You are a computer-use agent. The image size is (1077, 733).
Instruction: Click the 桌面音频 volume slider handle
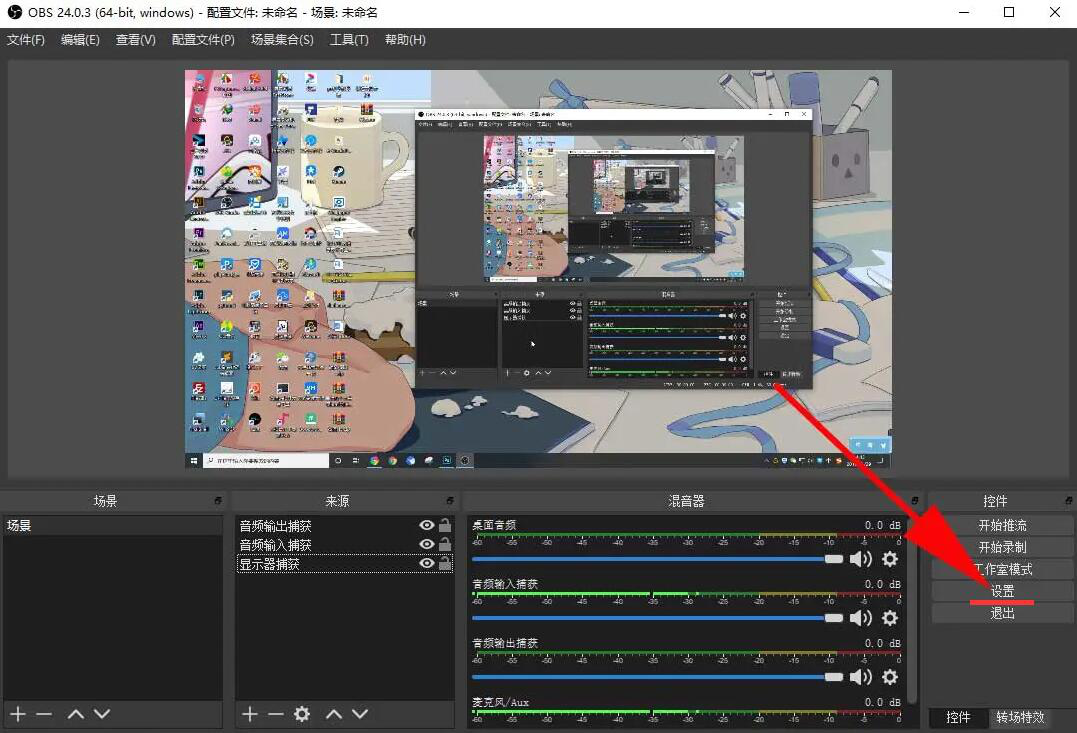click(834, 559)
